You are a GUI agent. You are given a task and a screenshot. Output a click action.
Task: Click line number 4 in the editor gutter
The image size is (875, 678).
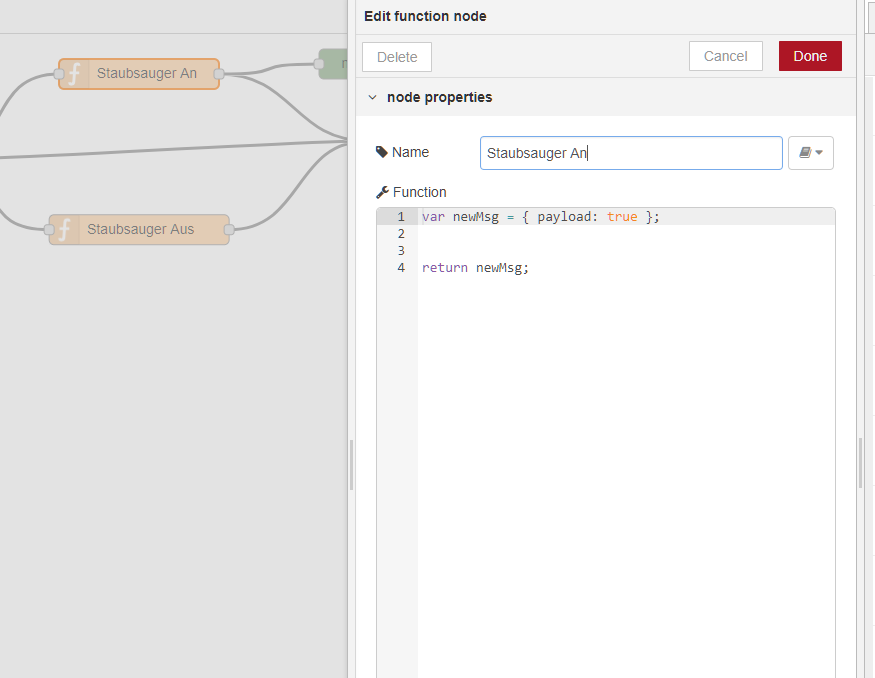pyautogui.click(x=401, y=268)
